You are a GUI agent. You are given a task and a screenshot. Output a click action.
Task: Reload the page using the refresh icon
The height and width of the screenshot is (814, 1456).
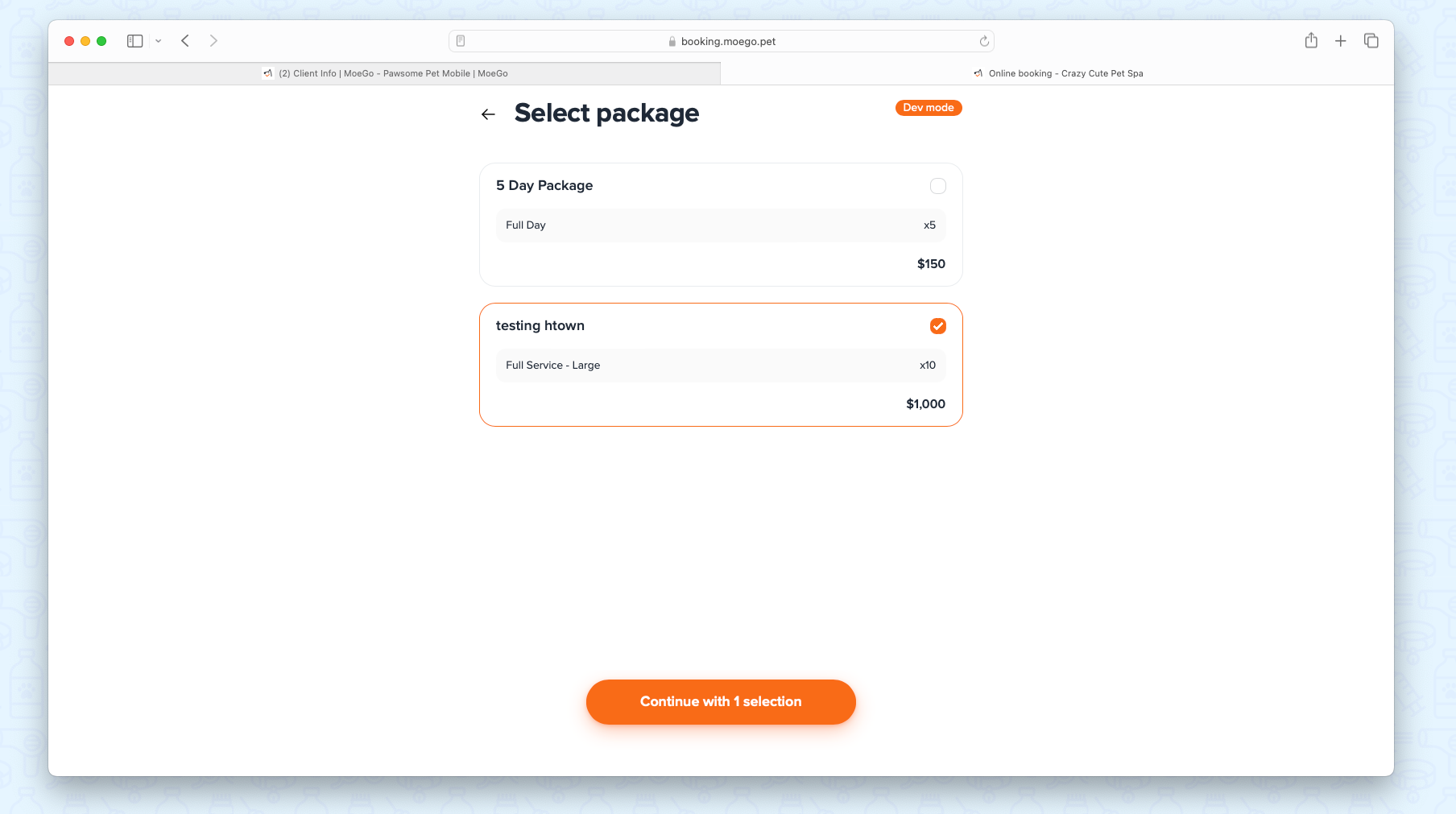[984, 41]
